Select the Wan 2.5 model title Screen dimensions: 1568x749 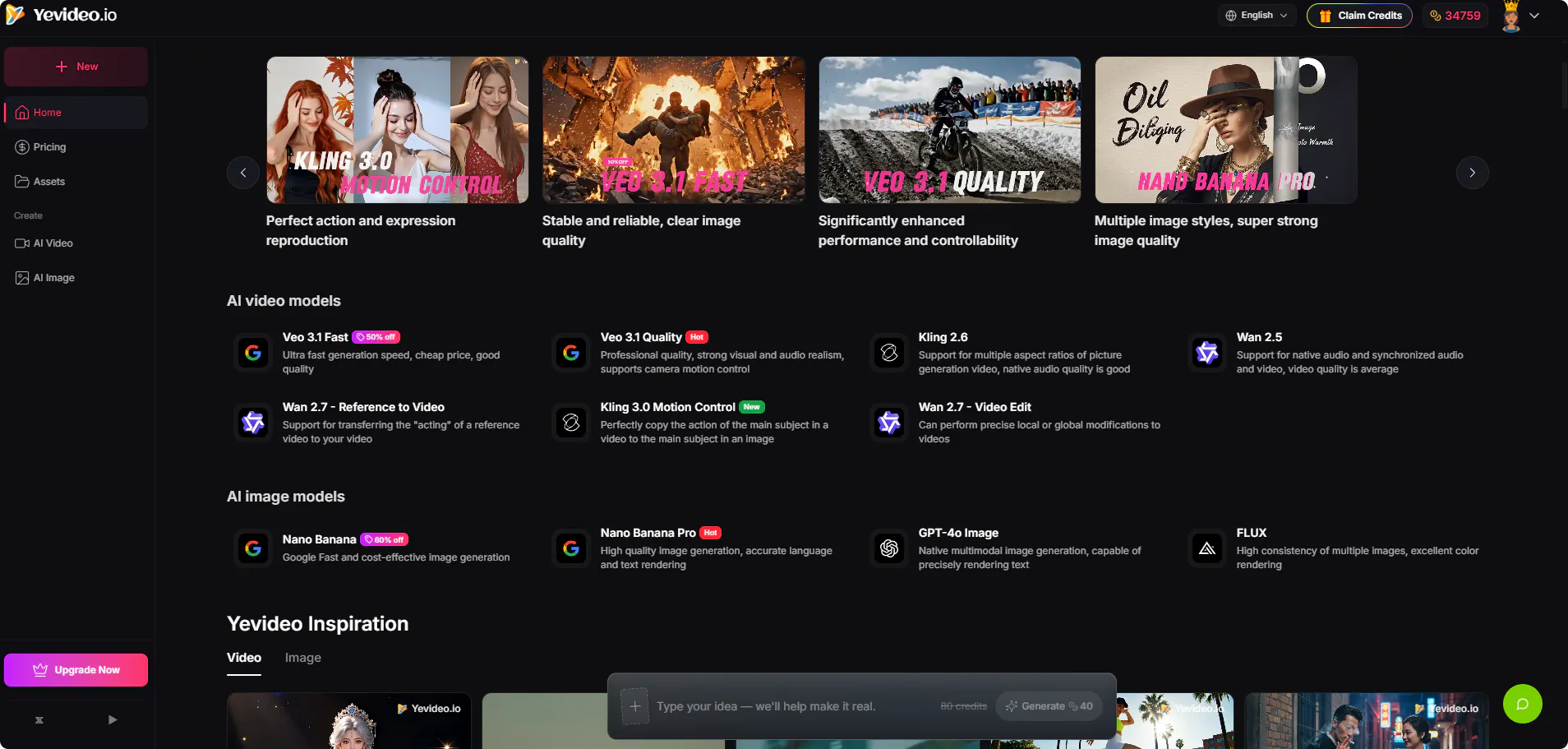[1259, 337]
